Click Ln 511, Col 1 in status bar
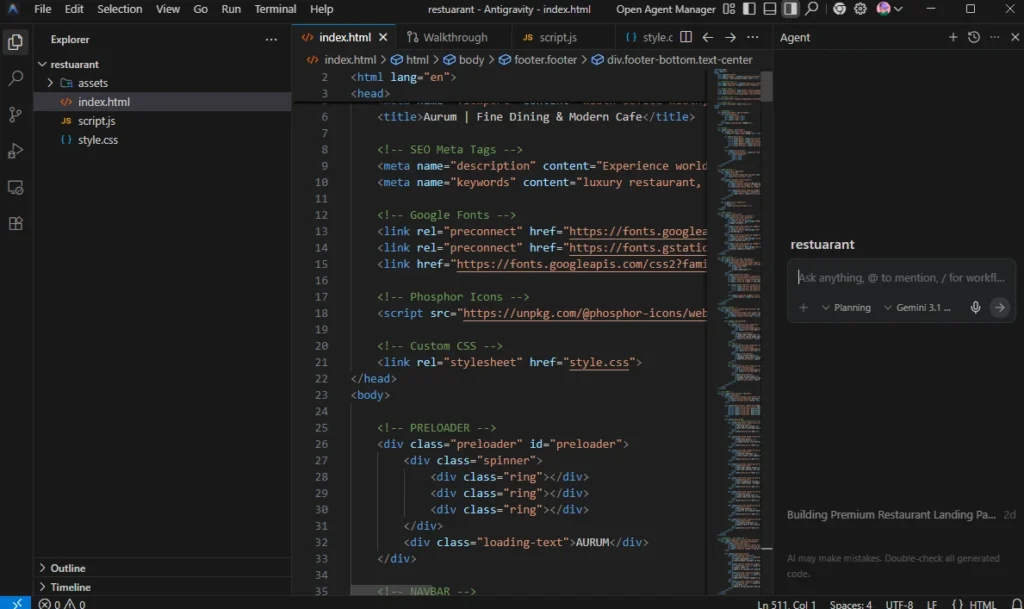 [786, 604]
